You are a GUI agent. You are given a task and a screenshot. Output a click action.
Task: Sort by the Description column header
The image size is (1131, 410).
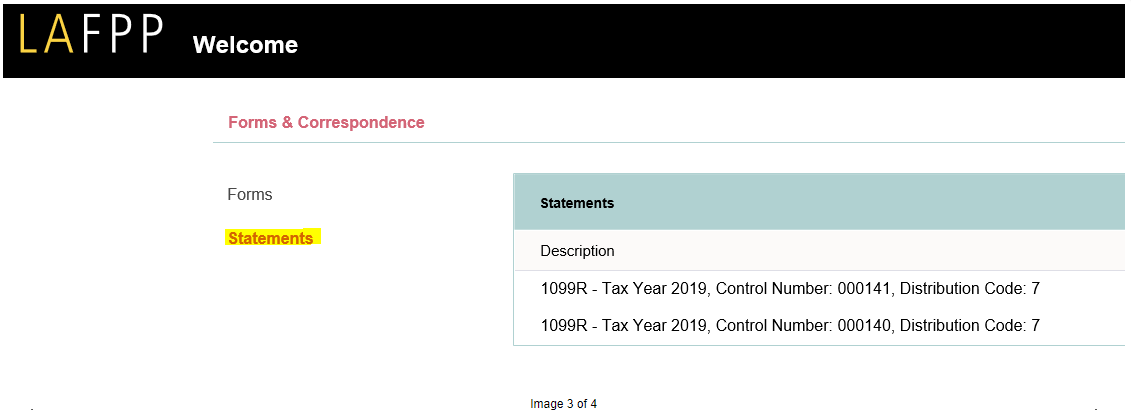click(x=577, y=251)
